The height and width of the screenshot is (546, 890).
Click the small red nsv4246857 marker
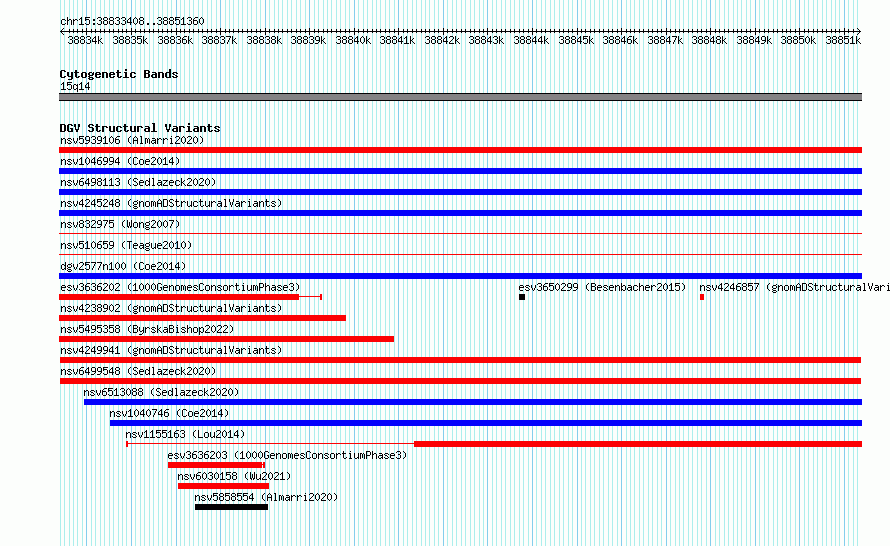pos(702,297)
